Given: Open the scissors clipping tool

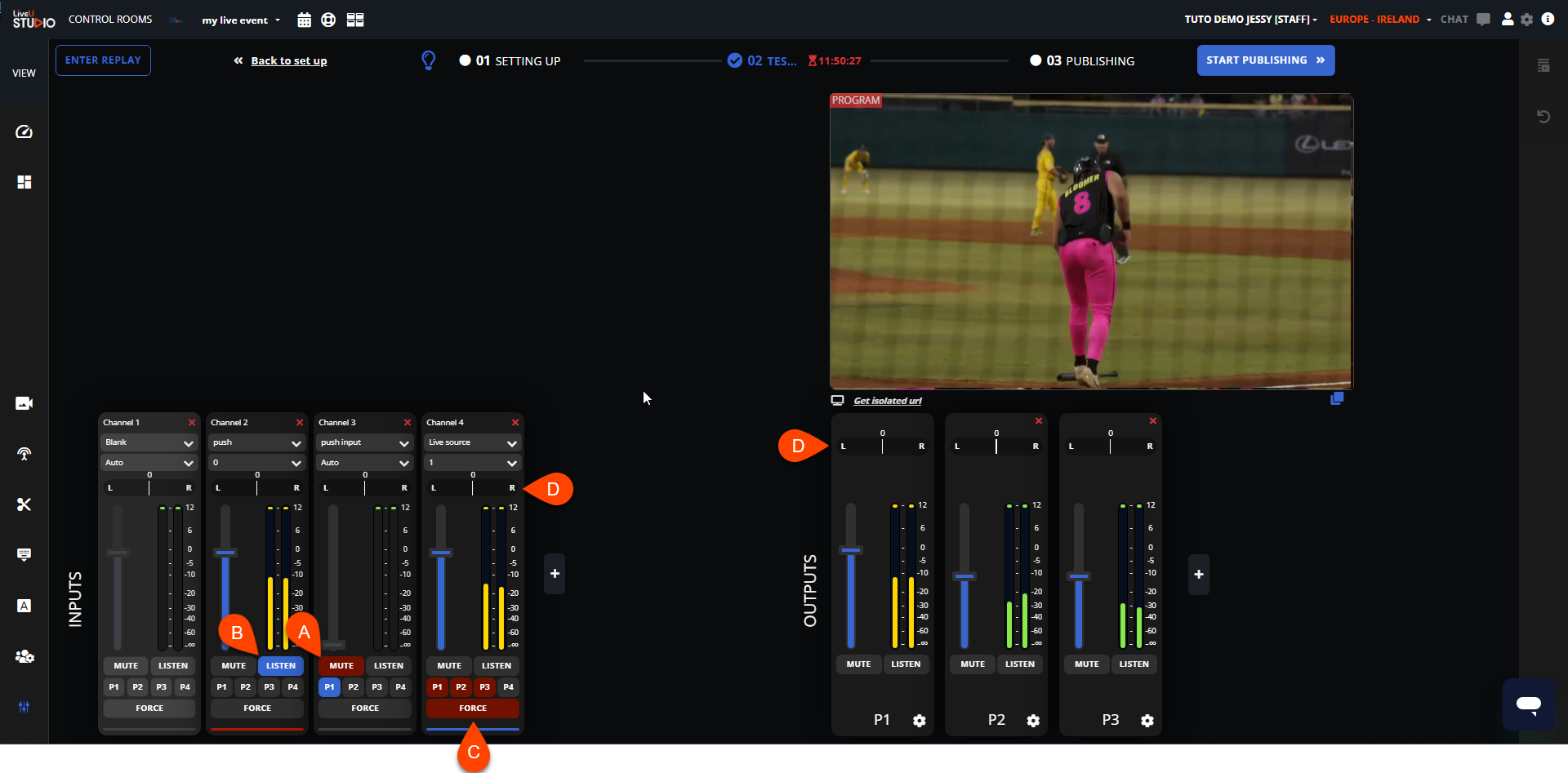Looking at the screenshot, I should [24, 504].
